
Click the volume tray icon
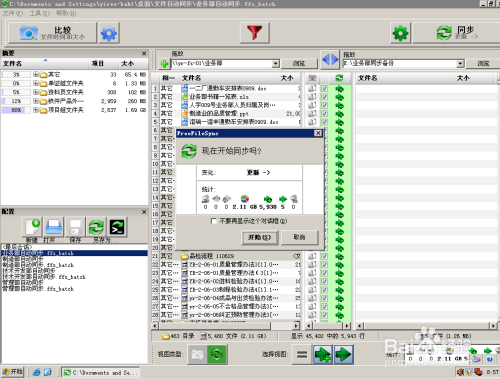460,372
